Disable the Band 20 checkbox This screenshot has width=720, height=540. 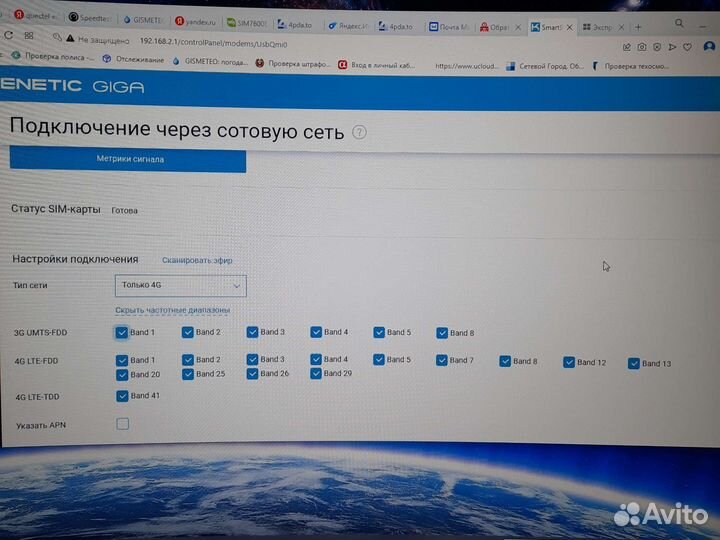[122, 375]
